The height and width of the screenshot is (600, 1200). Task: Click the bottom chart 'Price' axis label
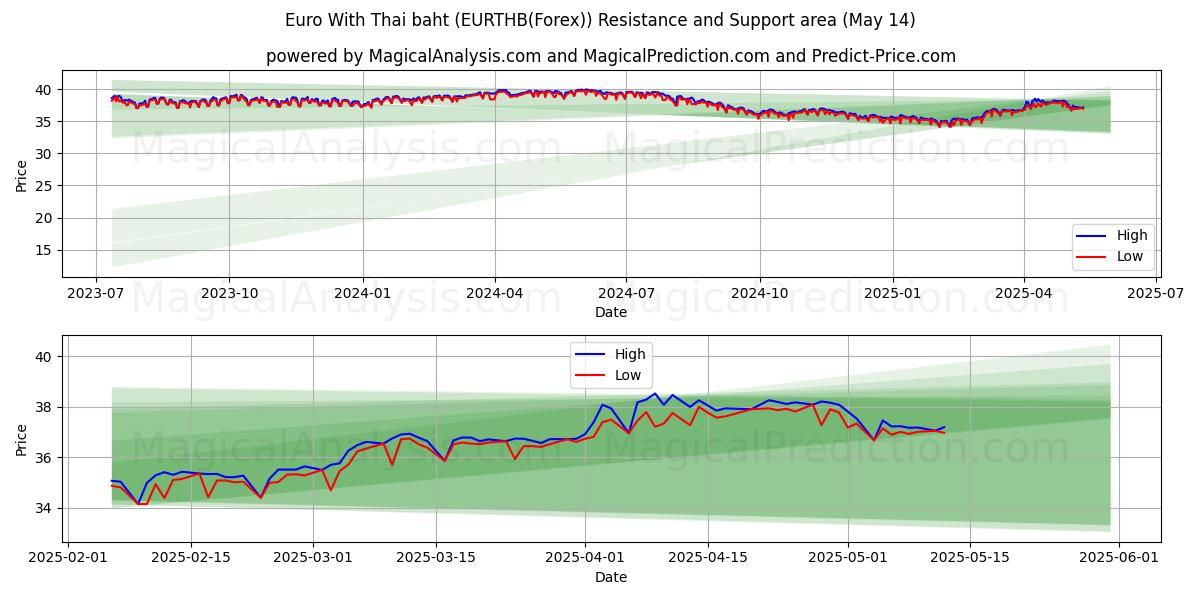[22, 439]
